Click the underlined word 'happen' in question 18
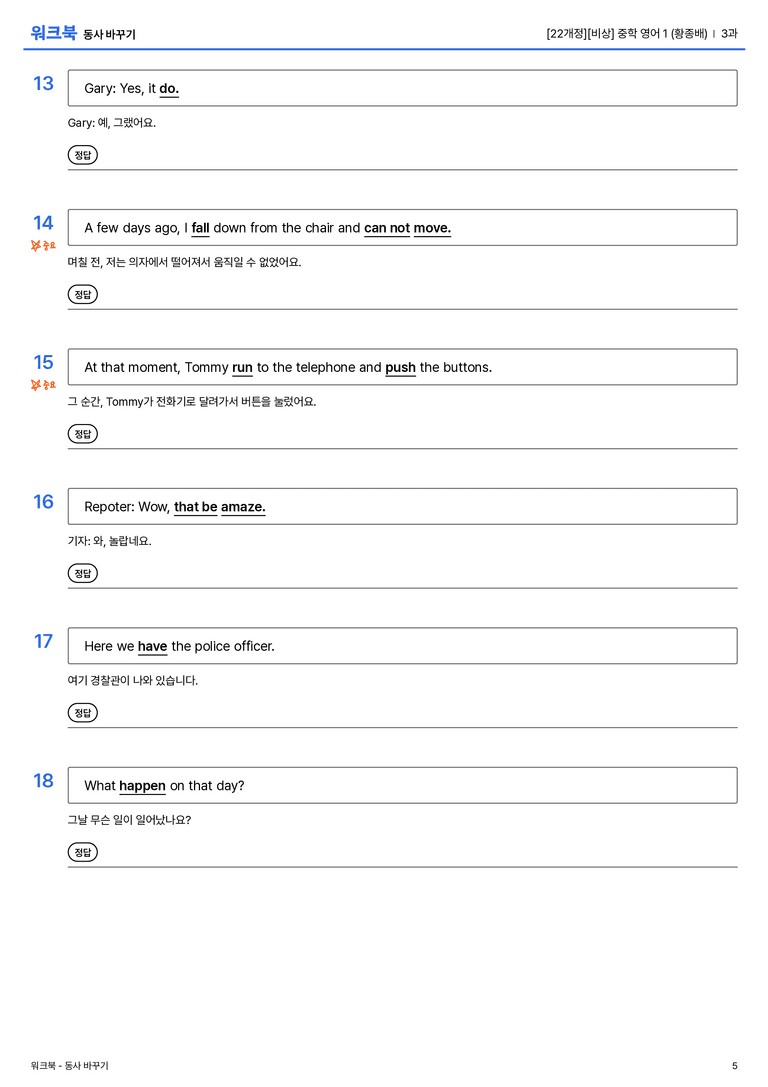The height and width of the screenshot is (1087, 768). (142, 786)
